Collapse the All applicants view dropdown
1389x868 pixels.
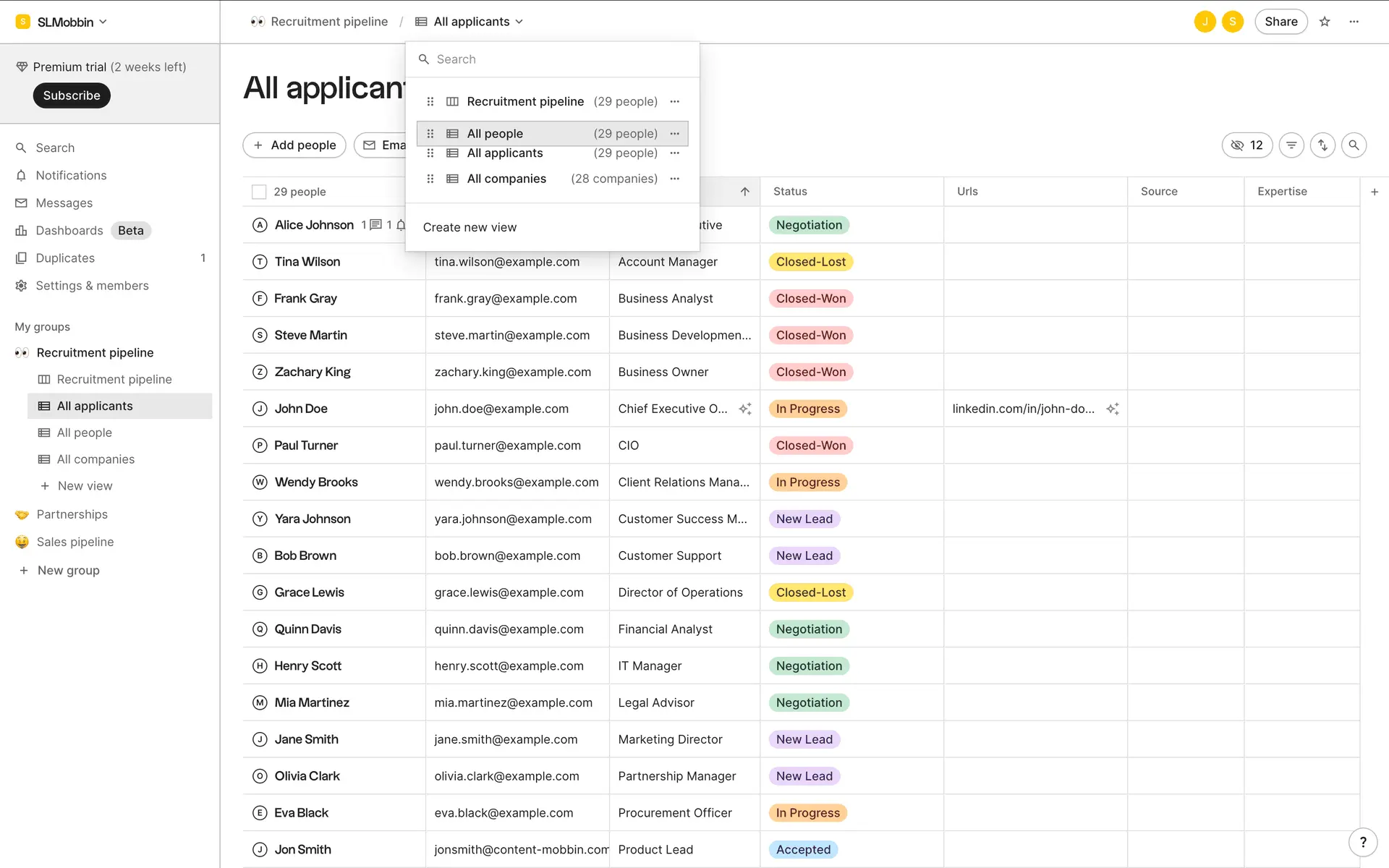pyautogui.click(x=478, y=22)
